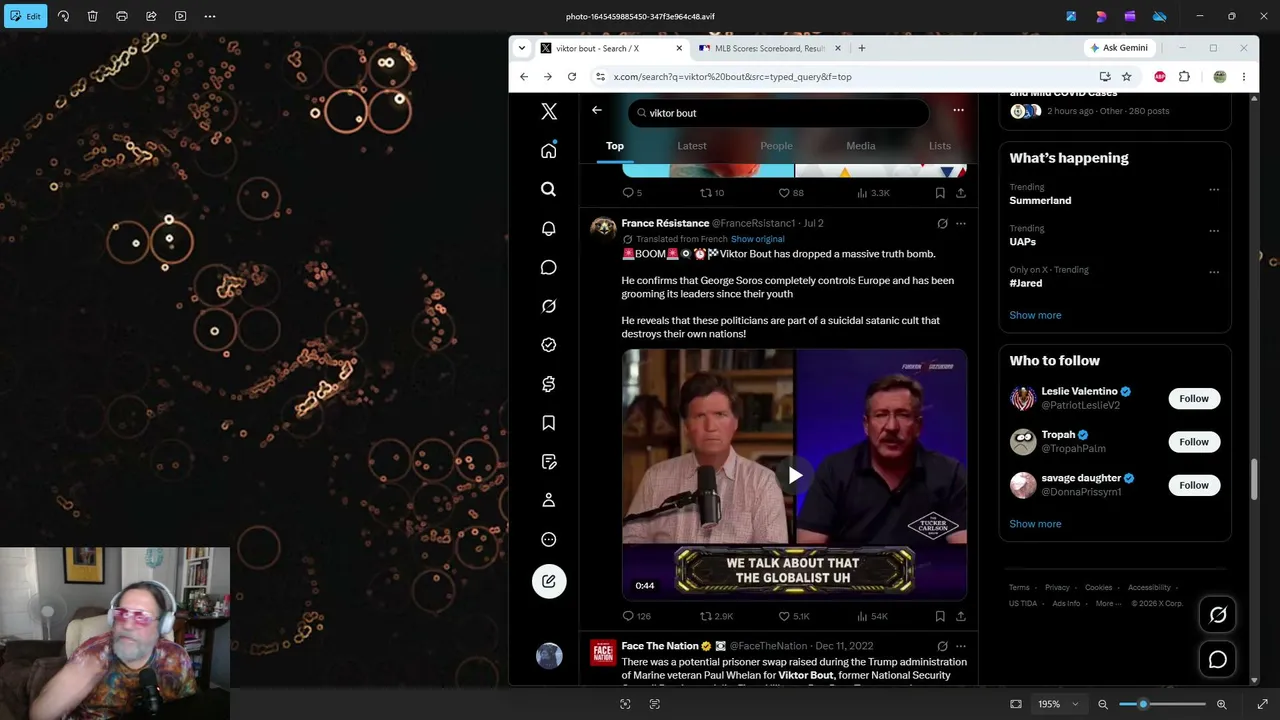Select the Top search tab
Image resolution: width=1280 pixels, height=720 pixels.
(615, 146)
